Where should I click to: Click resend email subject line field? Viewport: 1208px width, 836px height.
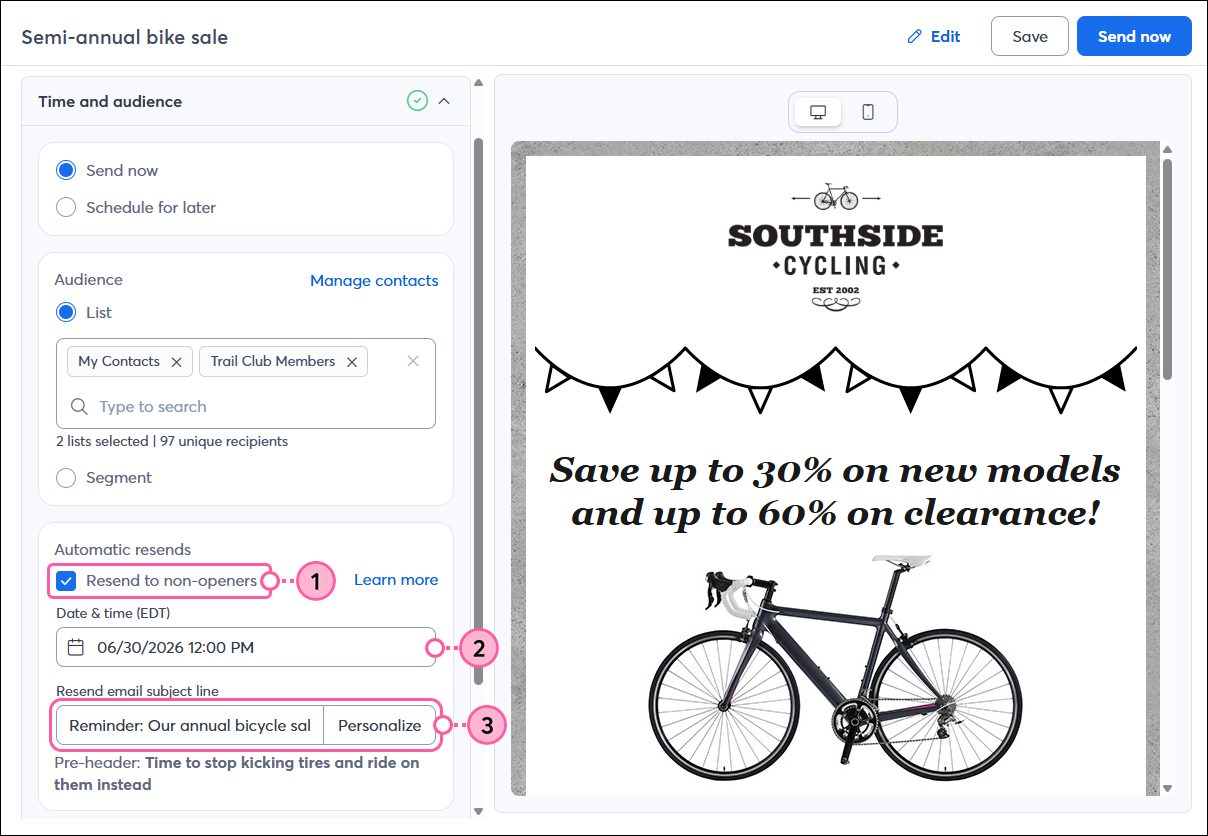pos(190,725)
